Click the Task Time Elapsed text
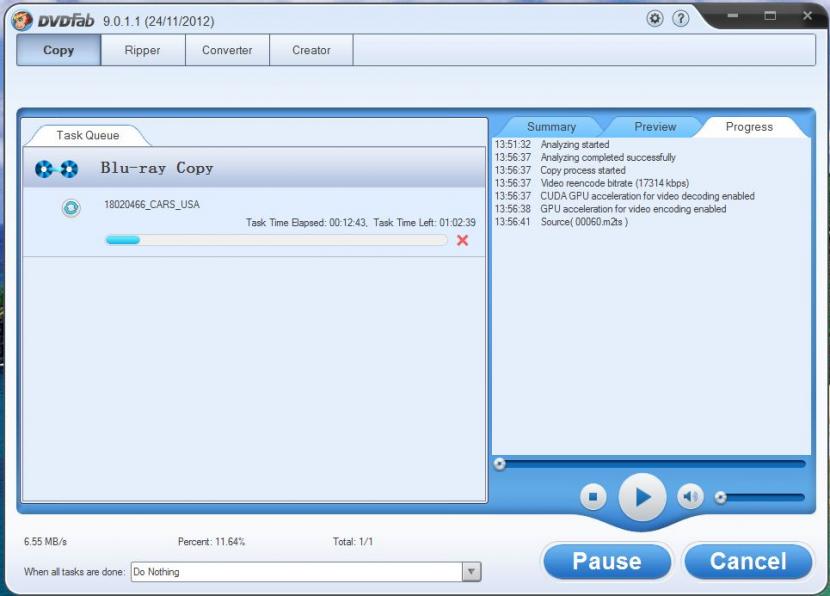 (306, 223)
